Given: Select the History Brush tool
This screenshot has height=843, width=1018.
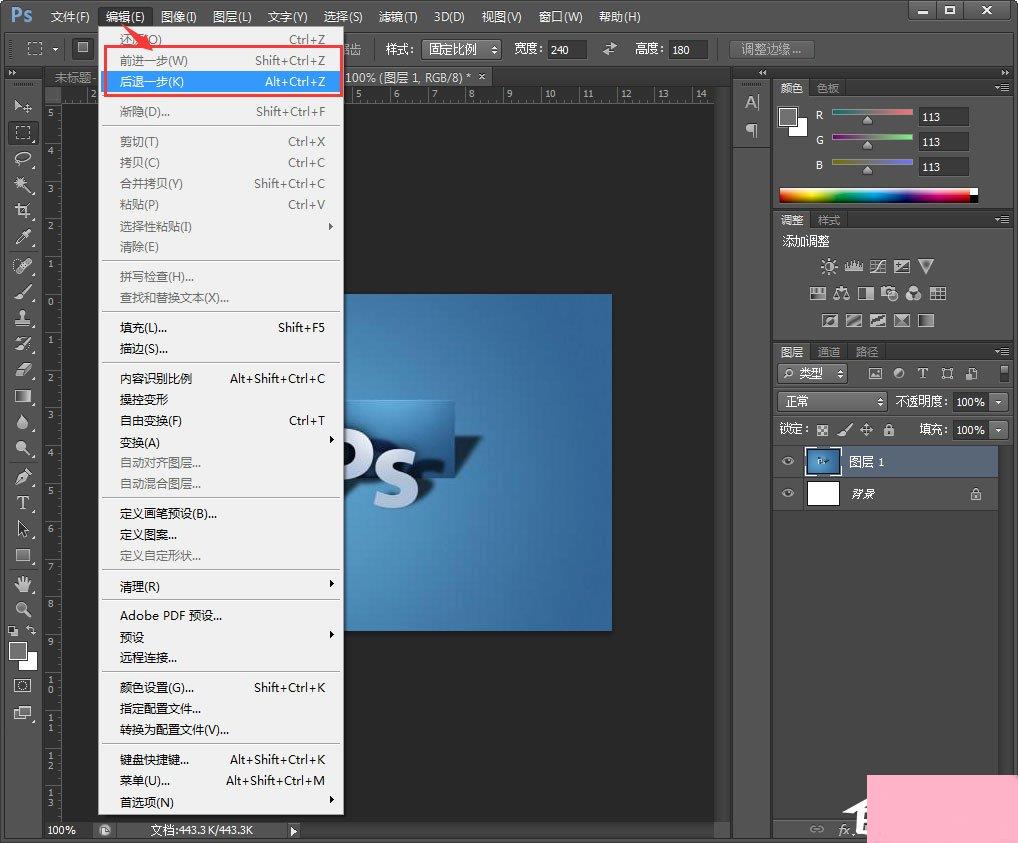Looking at the screenshot, I should 23,344.
